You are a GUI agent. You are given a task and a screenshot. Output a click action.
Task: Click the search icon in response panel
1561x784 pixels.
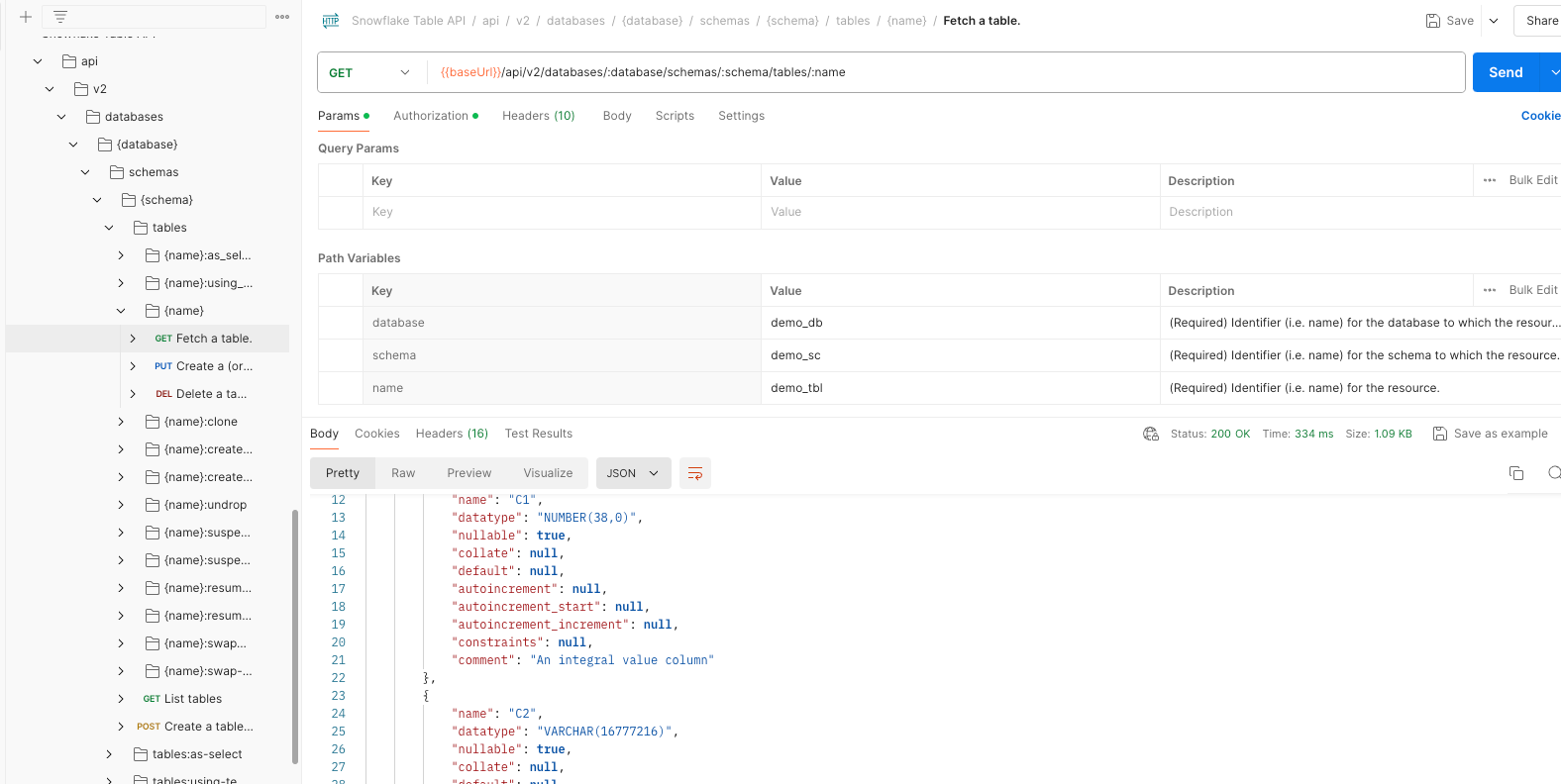pos(1553,473)
